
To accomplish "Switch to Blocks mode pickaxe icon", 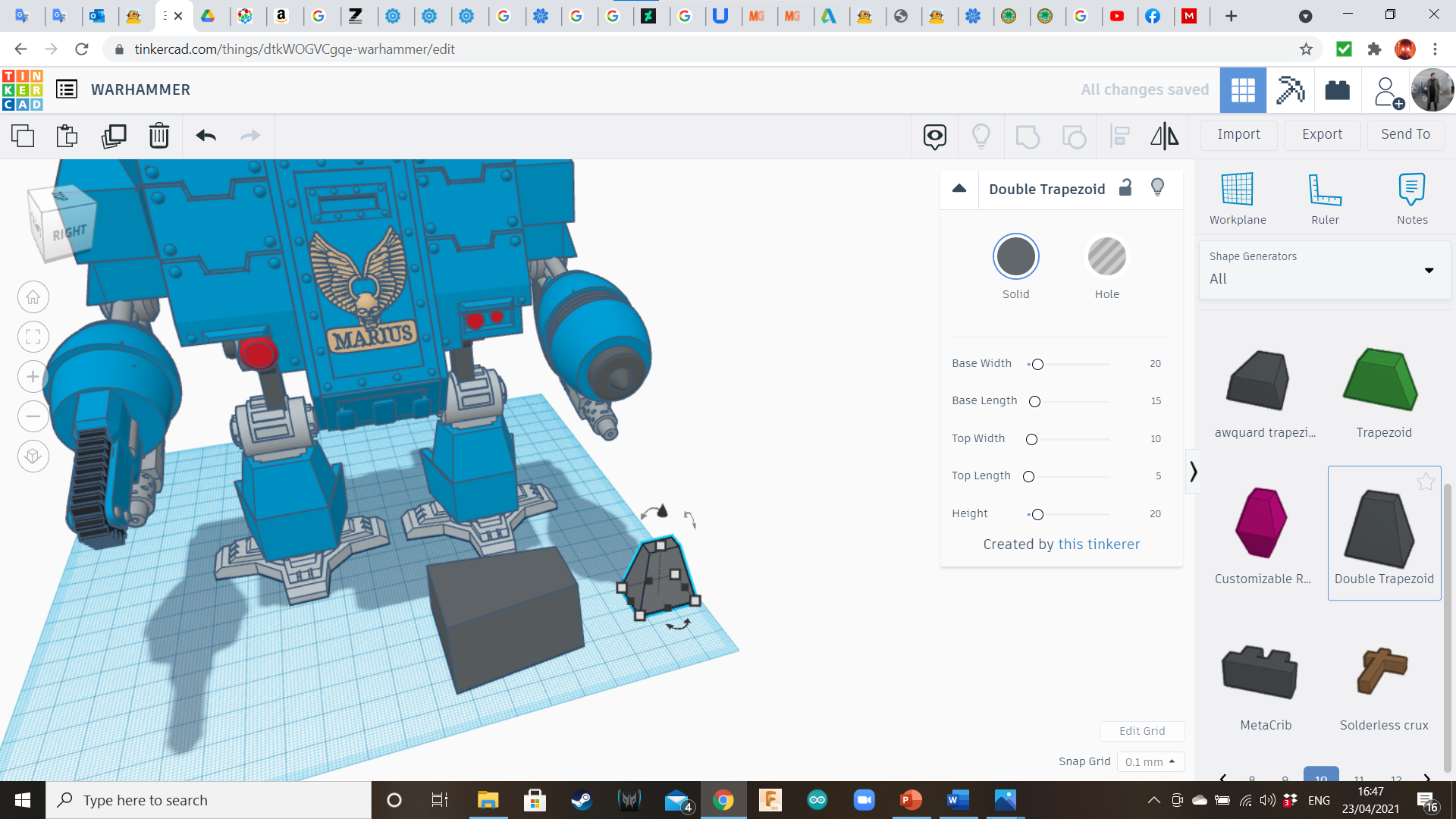I will [1290, 90].
